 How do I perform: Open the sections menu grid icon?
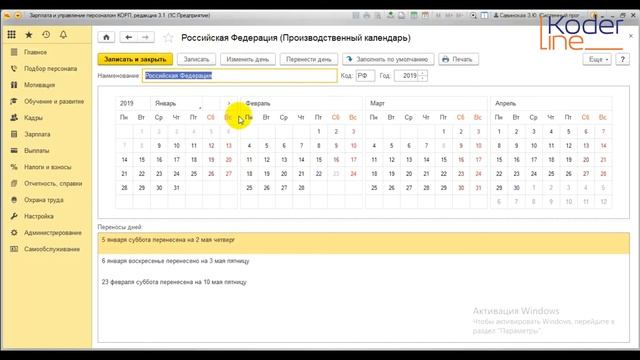click(11, 35)
